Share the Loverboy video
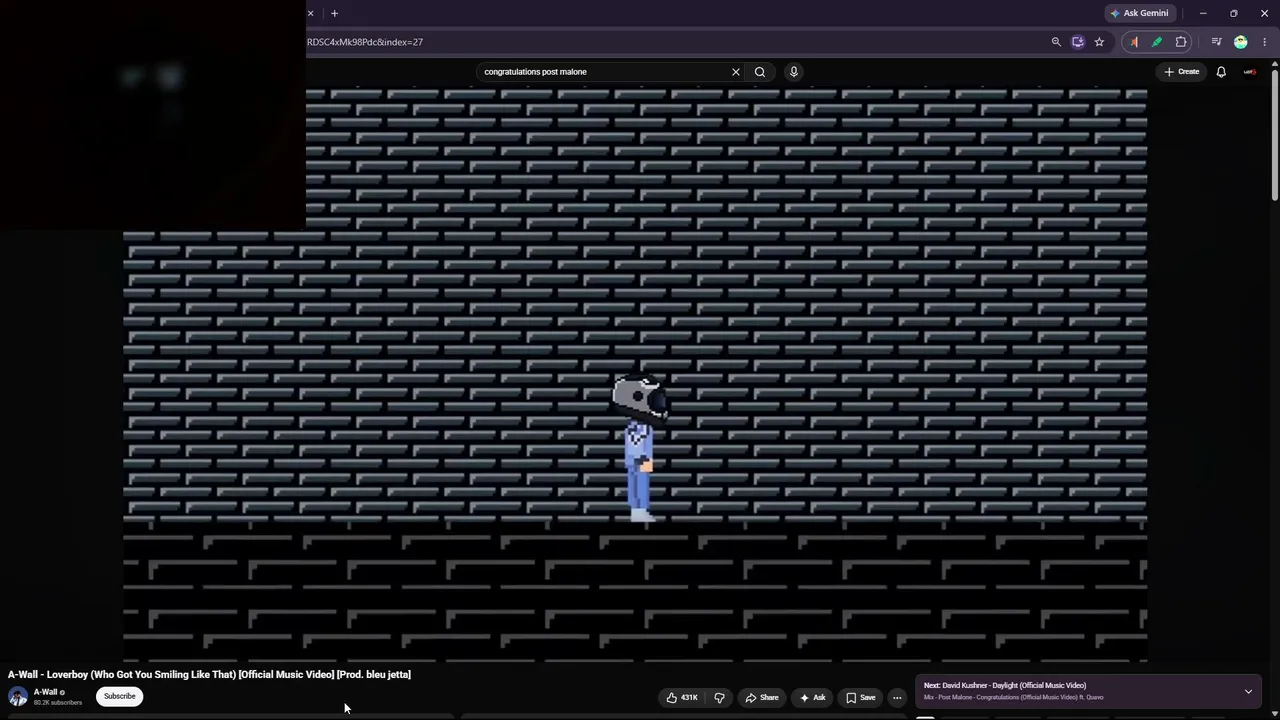Image resolution: width=1280 pixels, height=720 pixels. point(762,698)
